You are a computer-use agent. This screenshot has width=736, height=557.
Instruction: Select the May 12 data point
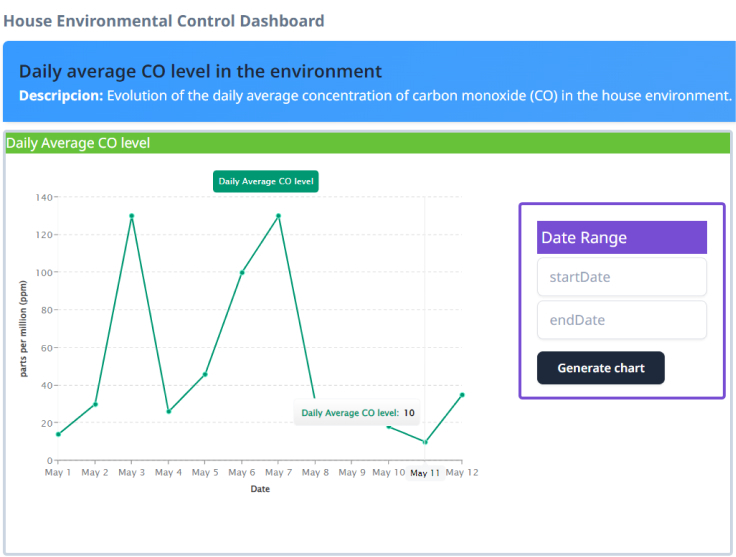tap(462, 395)
